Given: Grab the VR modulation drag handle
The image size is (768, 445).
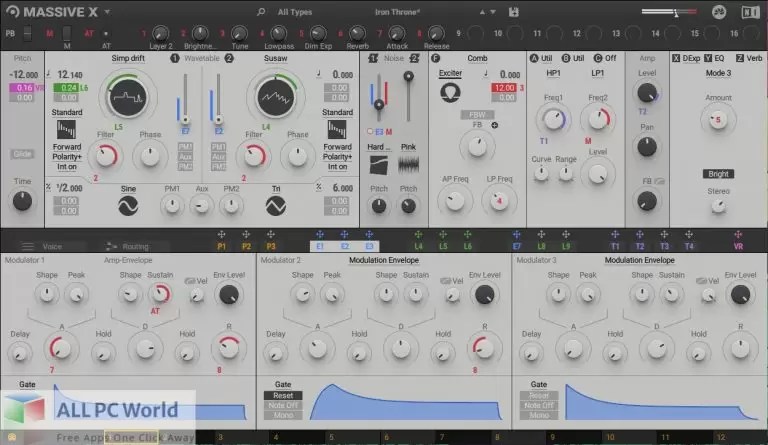Looking at the screenshot, I should click(x=738, y=234).
